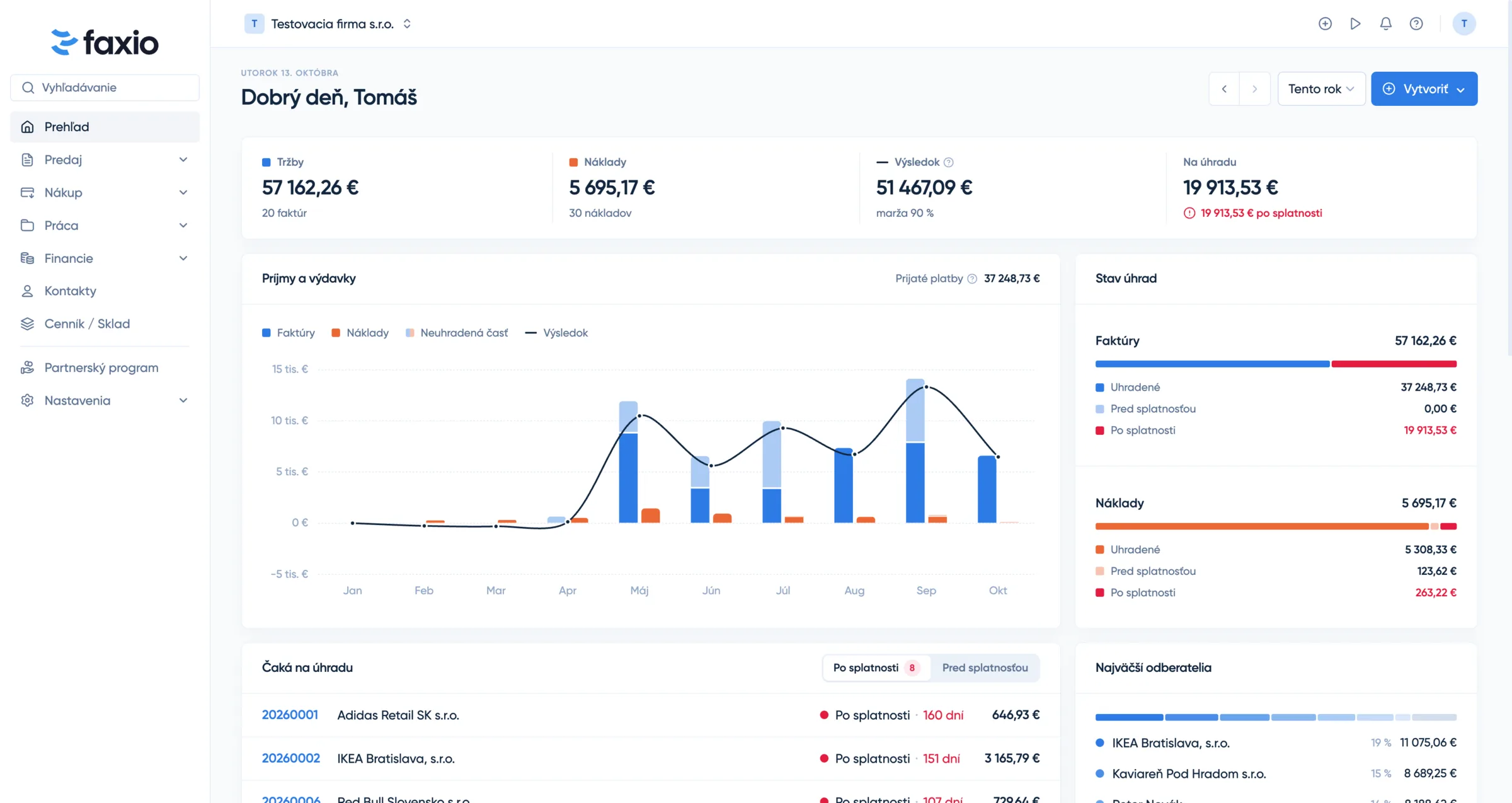Click the Prehľad home icon

27,127
